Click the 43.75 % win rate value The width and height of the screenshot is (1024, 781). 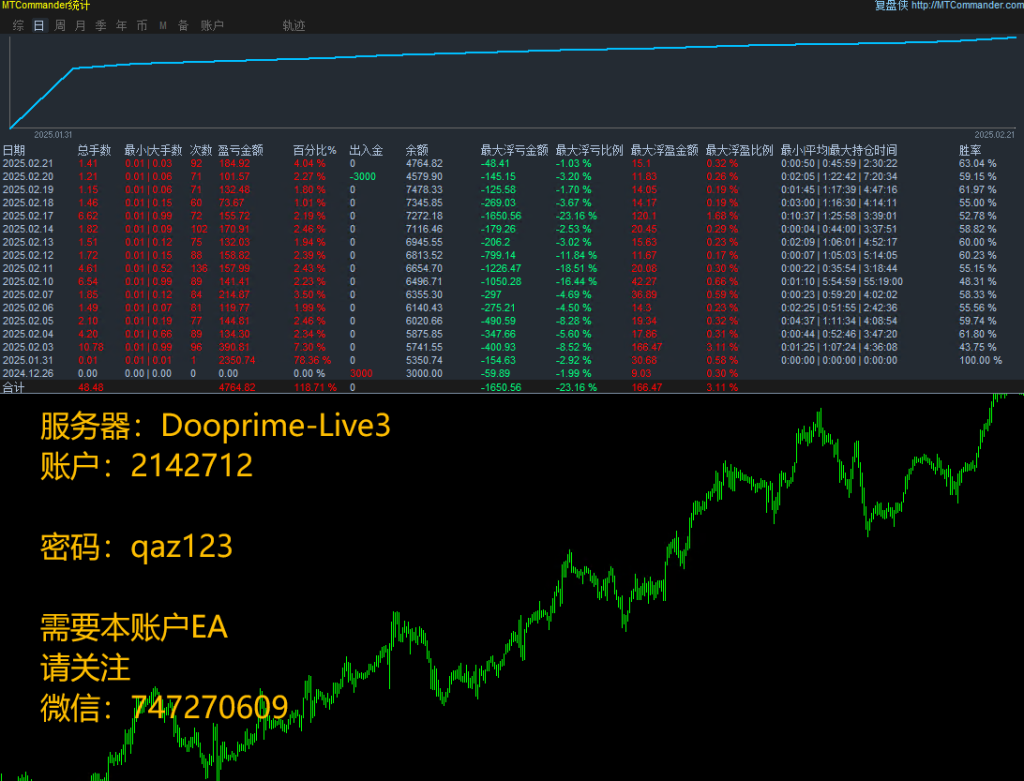coord(978,347)
